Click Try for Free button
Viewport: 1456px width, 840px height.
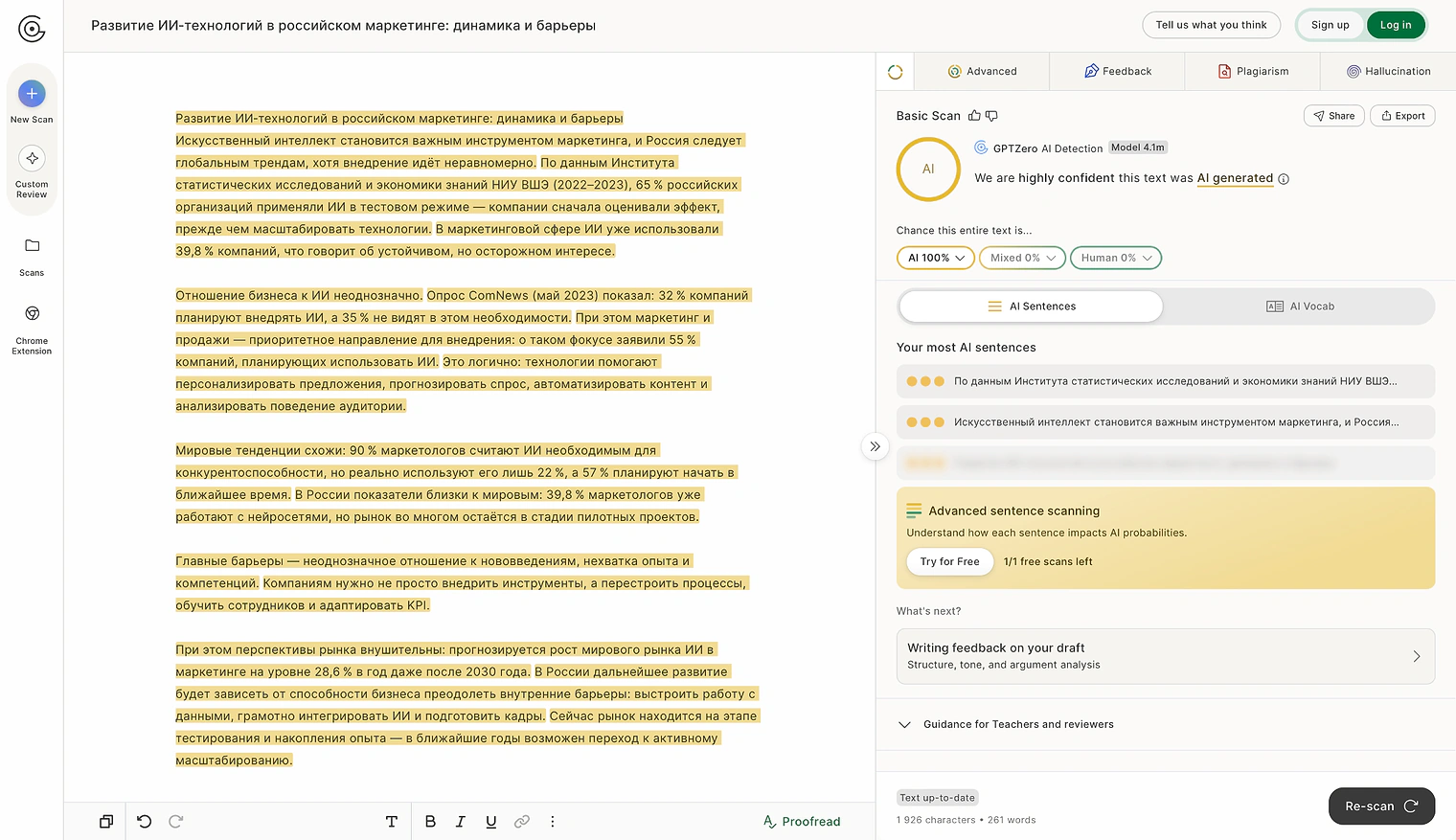point(949,562)
